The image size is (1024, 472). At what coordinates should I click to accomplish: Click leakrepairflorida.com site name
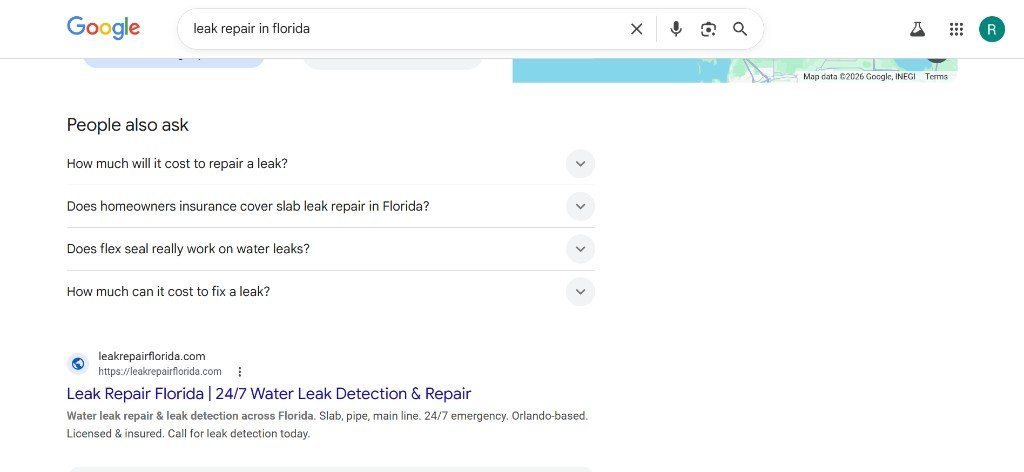152,356
